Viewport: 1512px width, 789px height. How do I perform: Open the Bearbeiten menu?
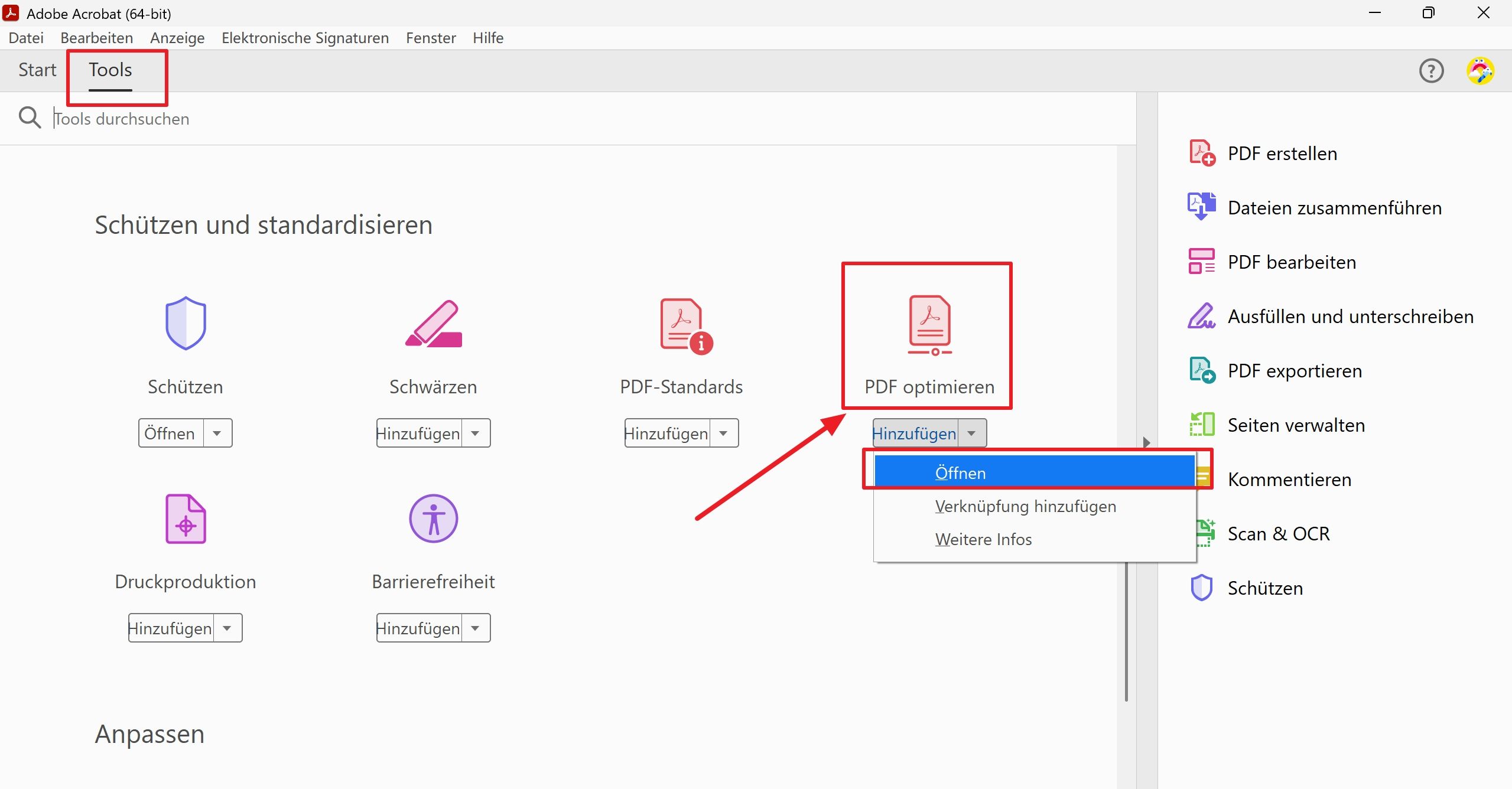point(97,38)
